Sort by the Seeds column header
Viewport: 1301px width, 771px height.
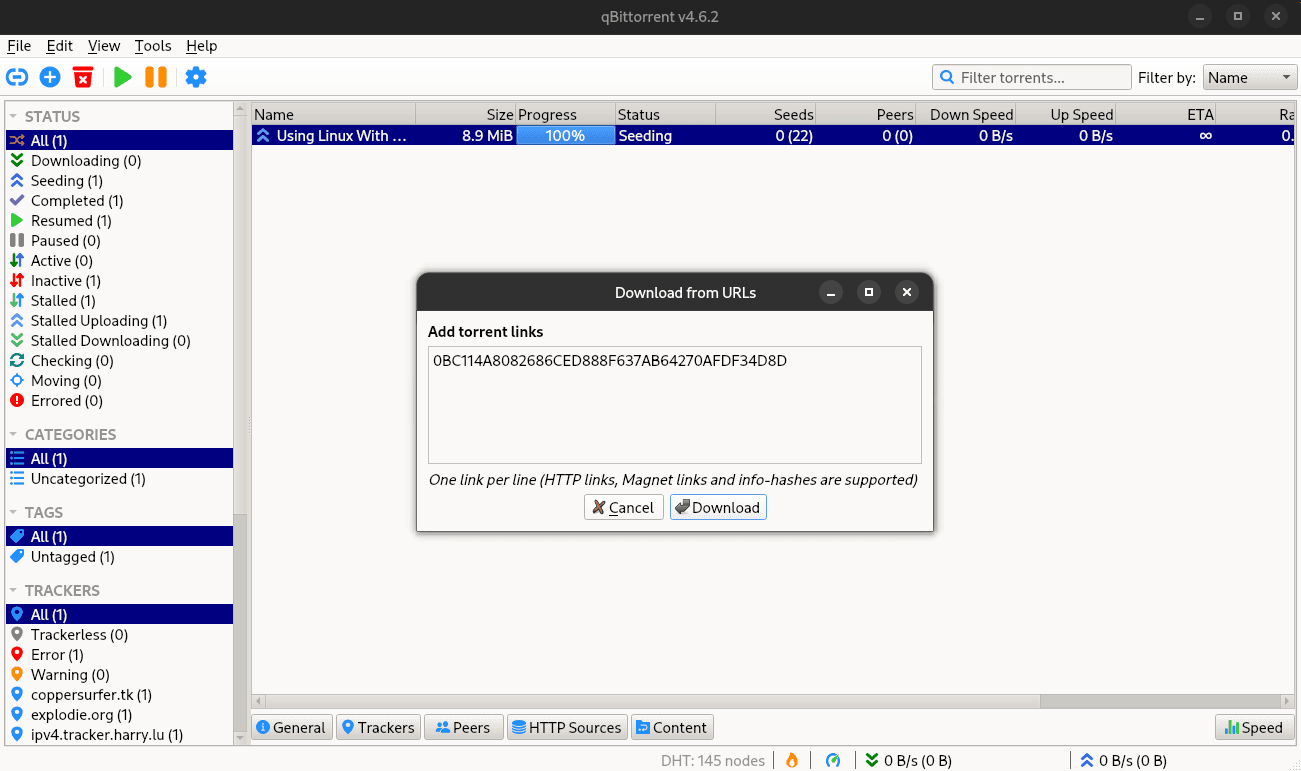(x=766, y=115)
